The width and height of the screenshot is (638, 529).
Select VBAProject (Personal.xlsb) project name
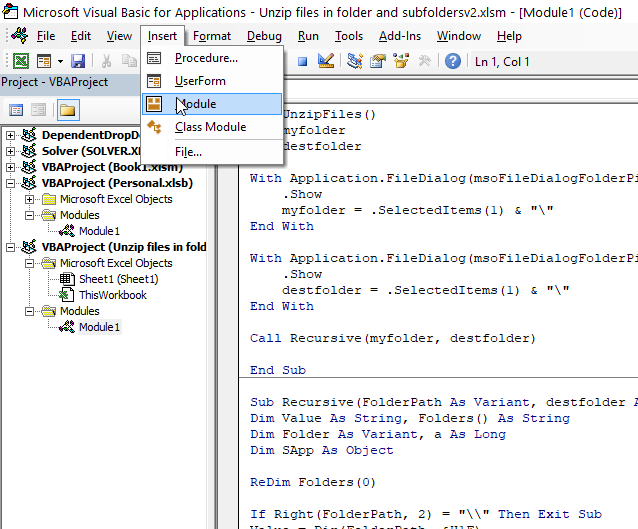point(117,183)
